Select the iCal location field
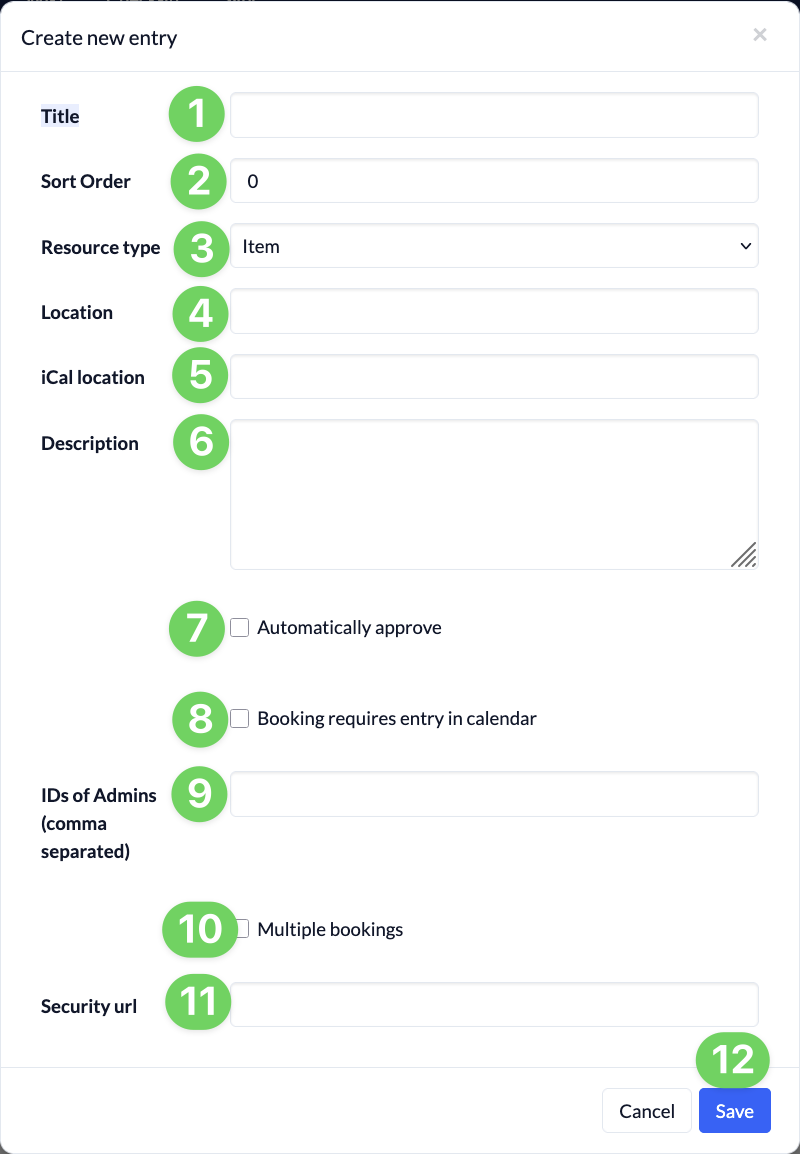 click(494, 377)
